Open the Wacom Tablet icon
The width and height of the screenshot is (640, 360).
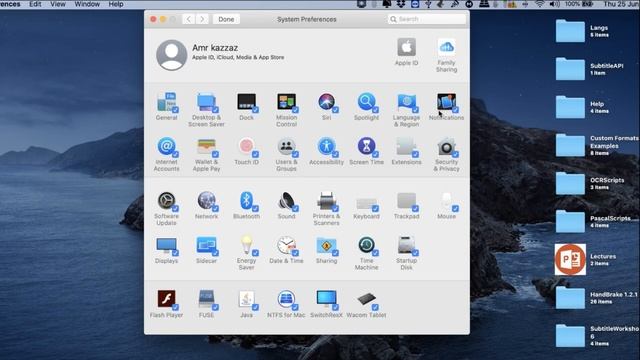click(367, 300)
